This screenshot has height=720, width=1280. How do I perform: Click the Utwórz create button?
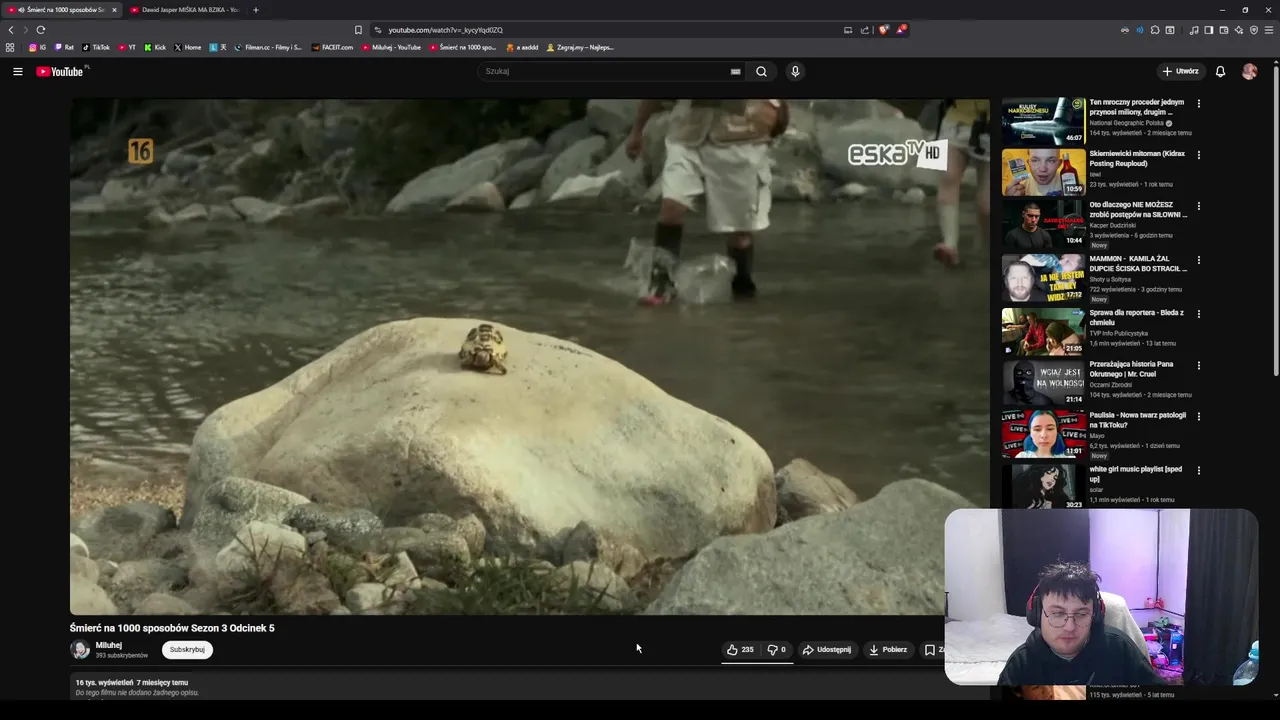click(x=1180, y=71)
